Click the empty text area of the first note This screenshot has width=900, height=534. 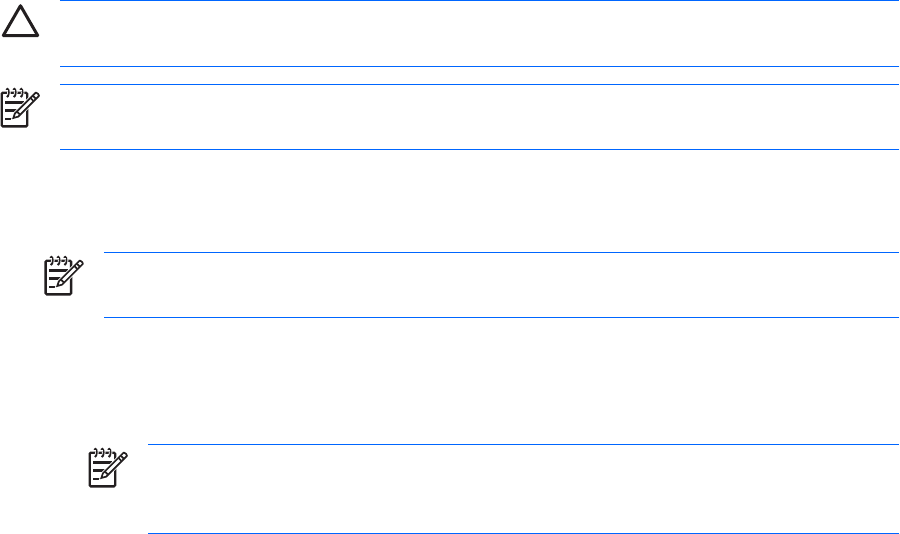480,117
